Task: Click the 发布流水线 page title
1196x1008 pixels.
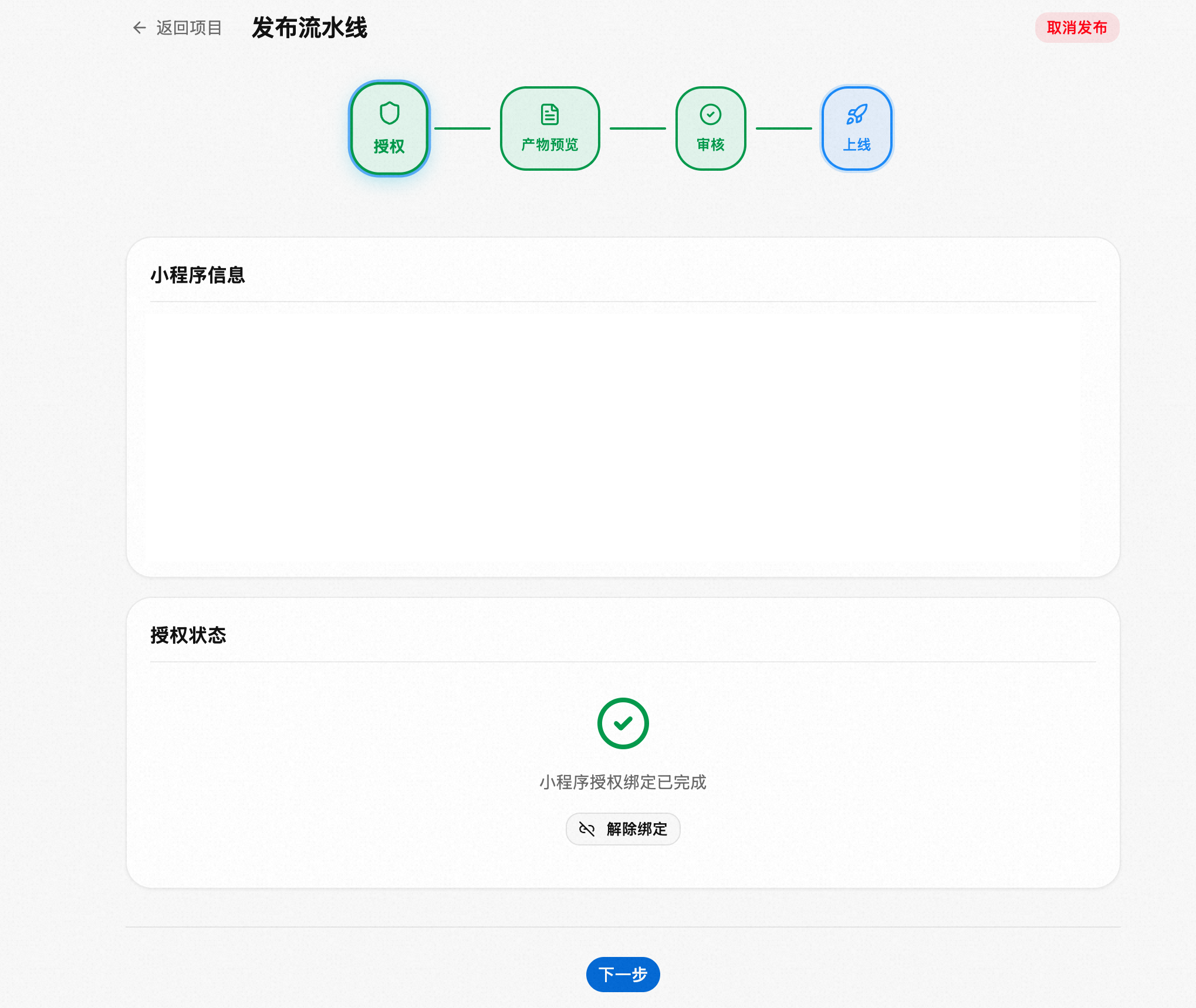Action: [x=310, y=28]
